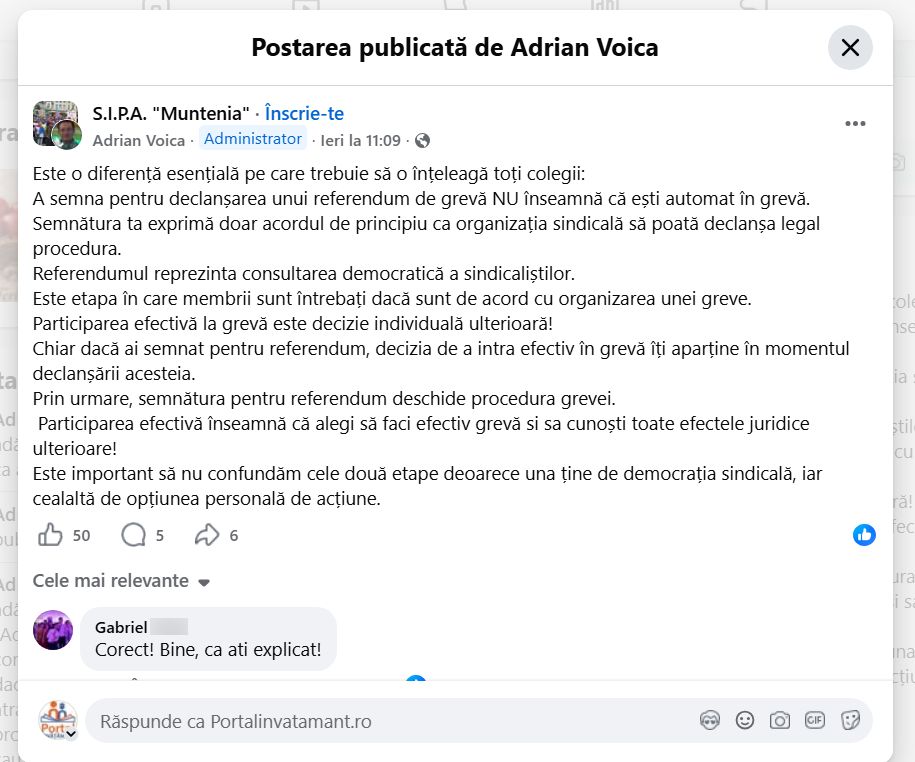Expand the 'Cele mai relevante' comment sorting

[121, 581]
